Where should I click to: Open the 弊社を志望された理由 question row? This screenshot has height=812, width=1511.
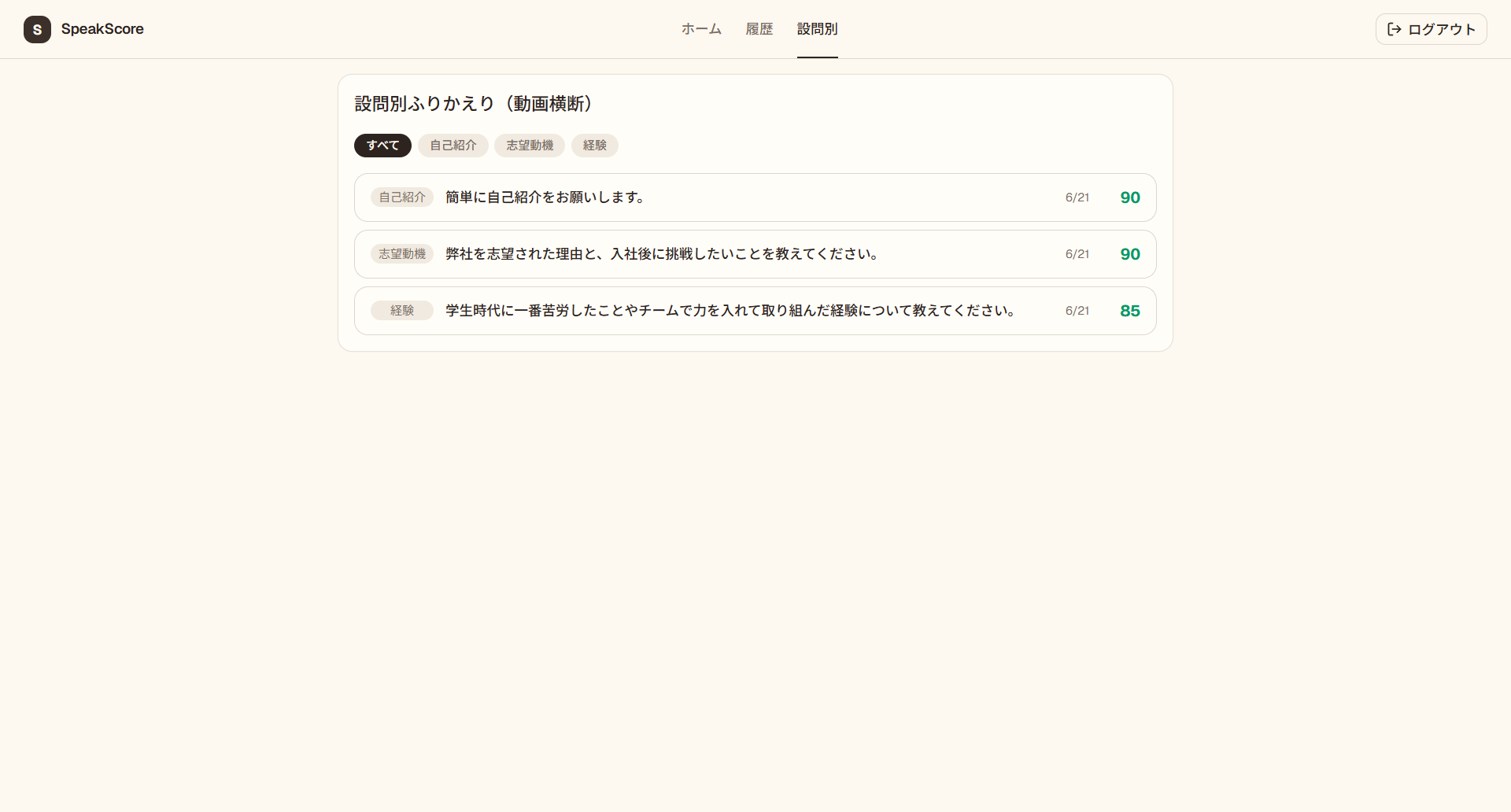pyautogui.click(x=755, y=254)
